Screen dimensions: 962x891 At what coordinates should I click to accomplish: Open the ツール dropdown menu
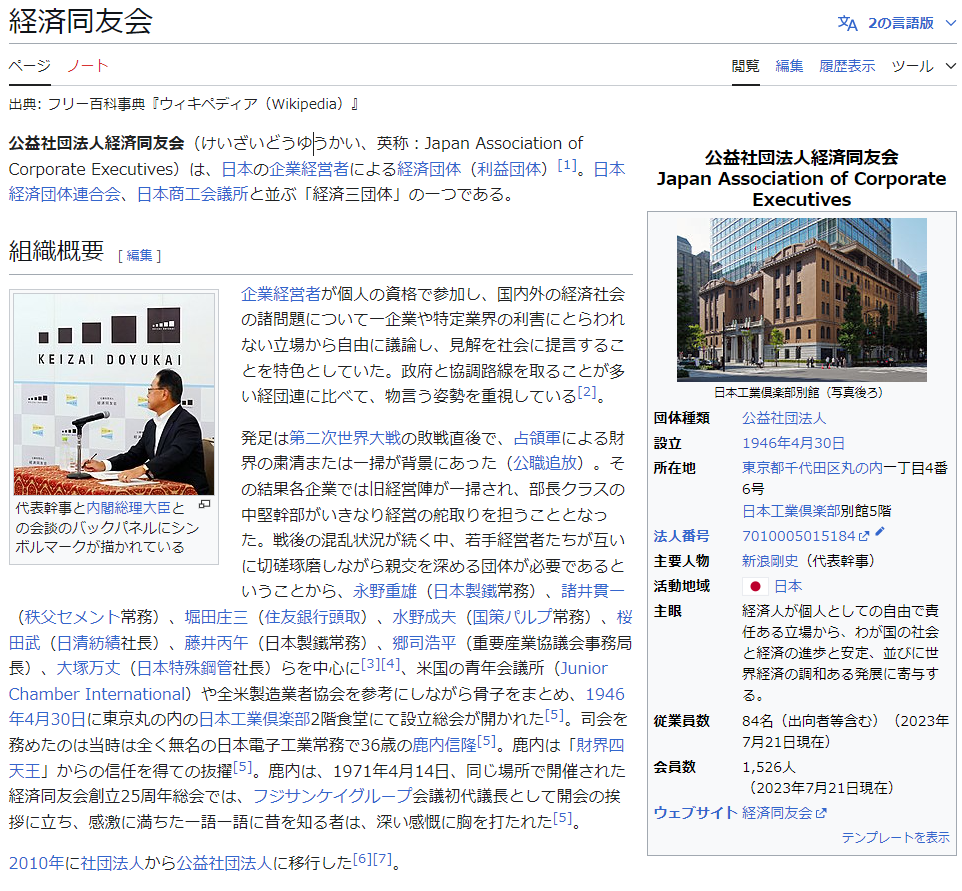click(925, 66)
